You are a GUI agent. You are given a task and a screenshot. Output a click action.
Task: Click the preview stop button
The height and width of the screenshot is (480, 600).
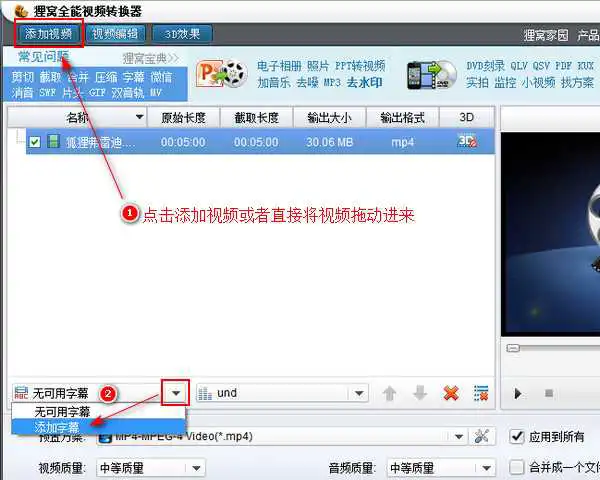pos(549,393)
